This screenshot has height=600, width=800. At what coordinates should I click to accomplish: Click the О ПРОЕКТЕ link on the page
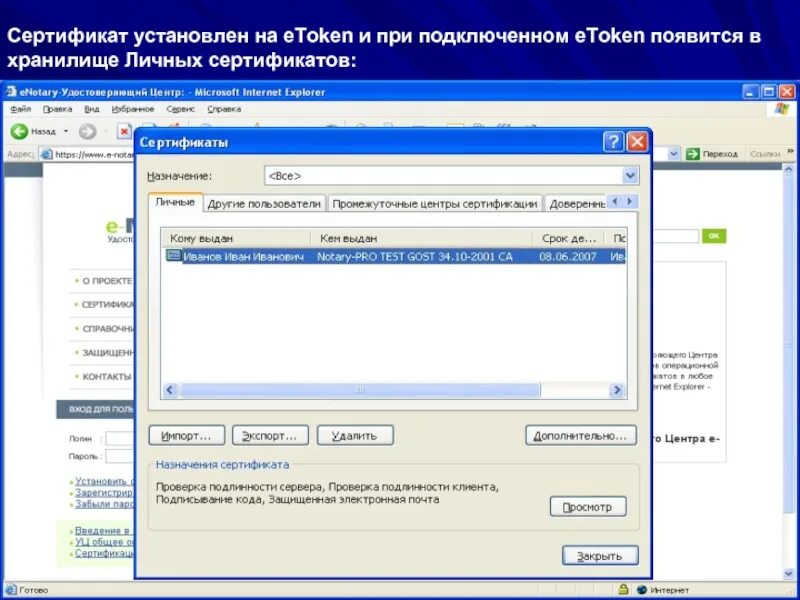tap(107, 281)
